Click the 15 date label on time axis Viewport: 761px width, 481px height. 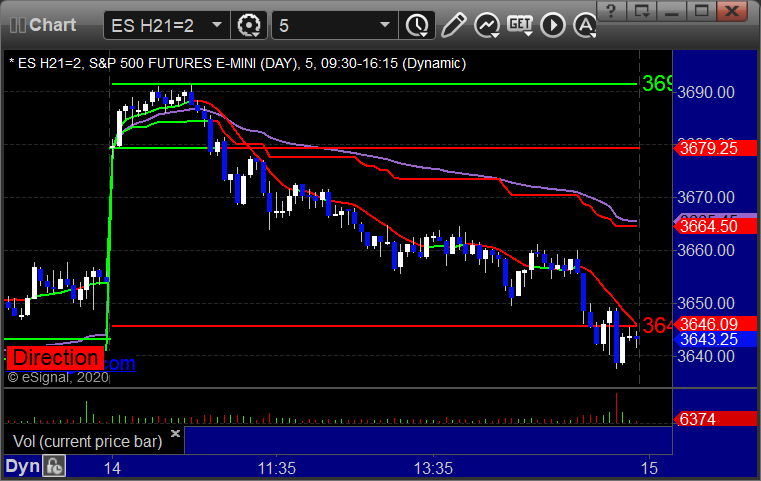[649, 468]
